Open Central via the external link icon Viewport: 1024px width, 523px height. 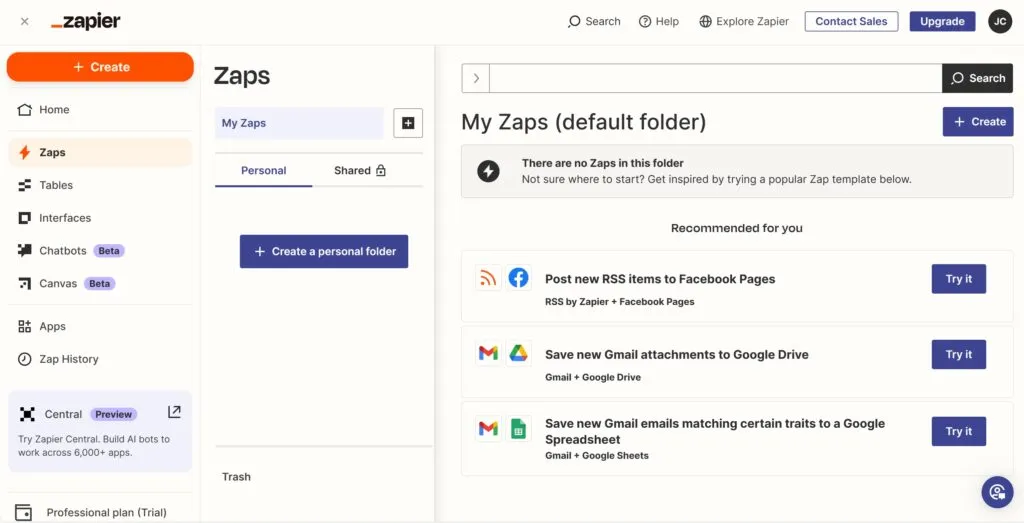174,412
